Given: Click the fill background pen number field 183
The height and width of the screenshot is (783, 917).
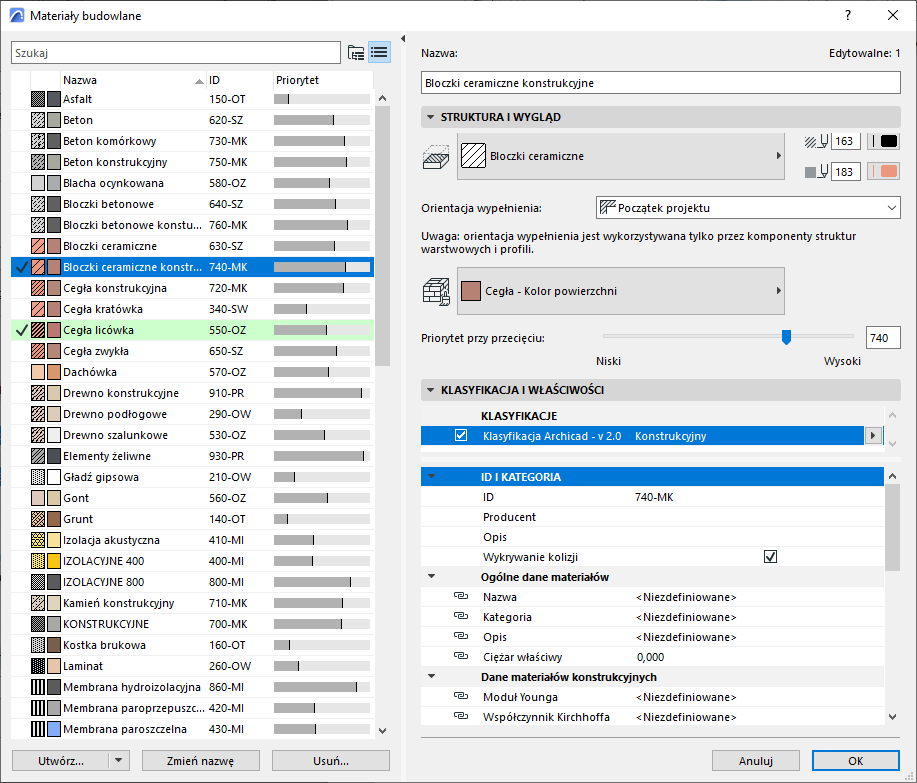Looking at the screenshot, I should pos(845,172).
